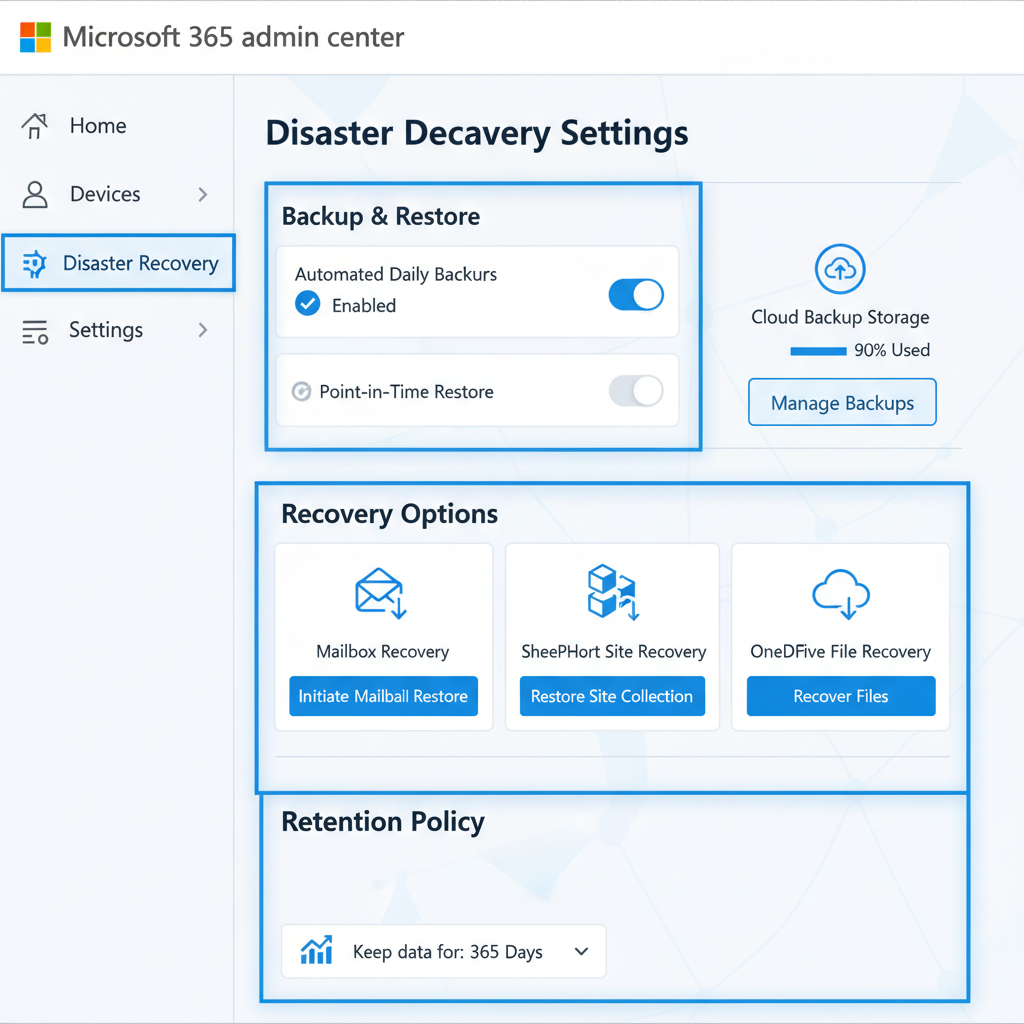Click the Settings list icon in sidebar
Image resolution: width=1024 pixels, height=1024 pixels.
click(35, 331)
